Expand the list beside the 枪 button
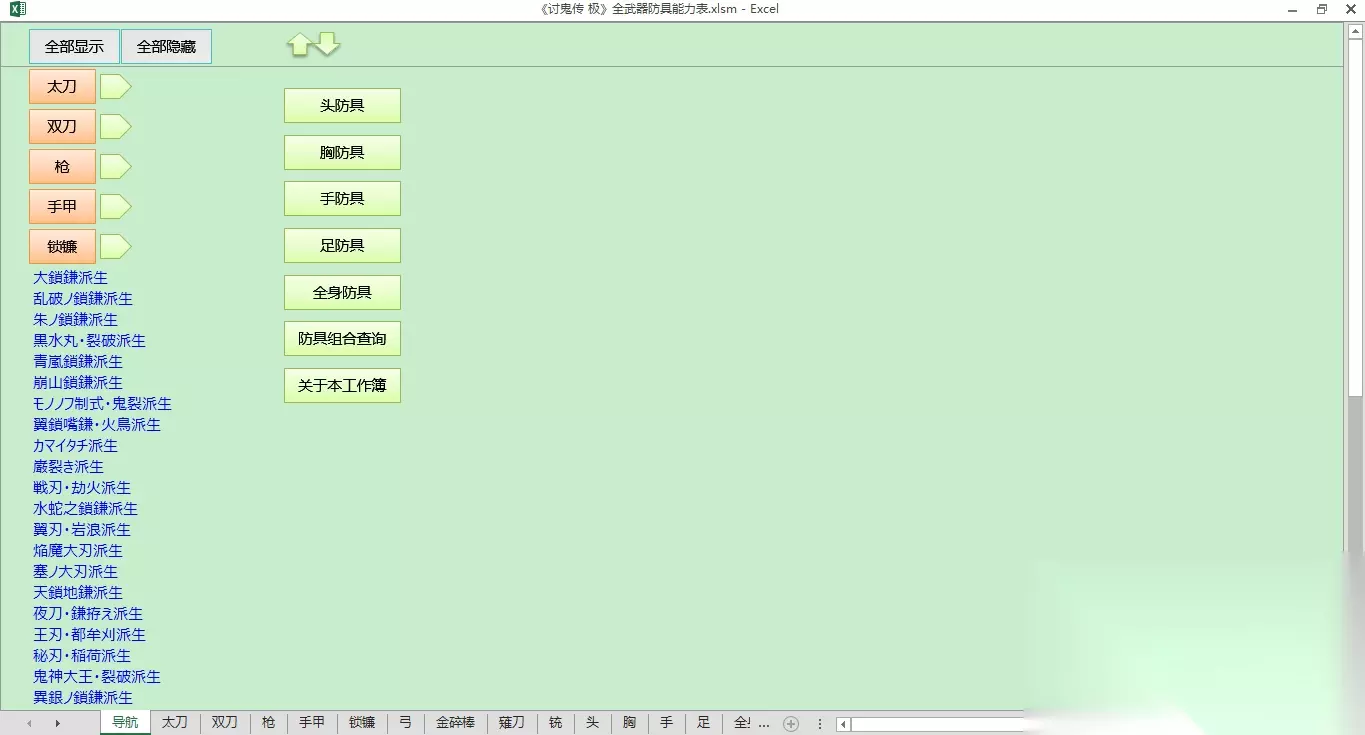1365x735 pixels. pyautogui.click(x=116, y=167)
